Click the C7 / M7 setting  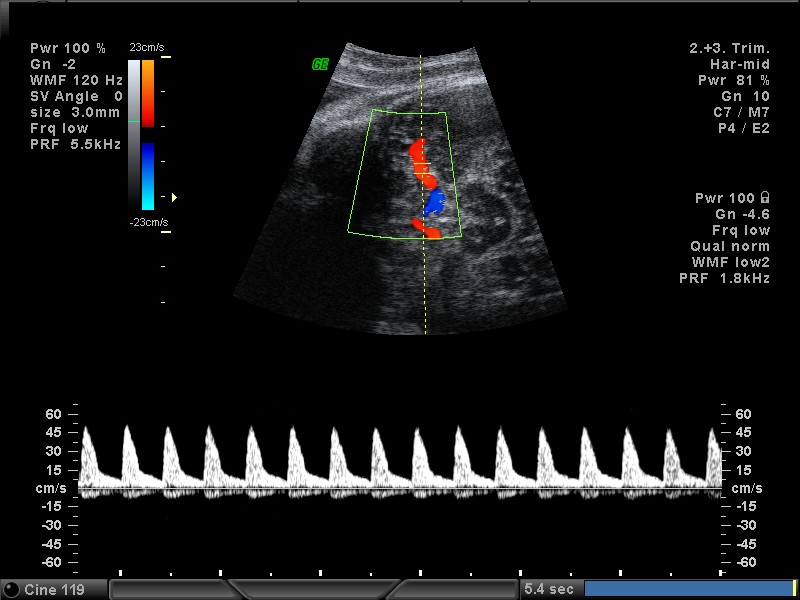(x=741, y=112)
